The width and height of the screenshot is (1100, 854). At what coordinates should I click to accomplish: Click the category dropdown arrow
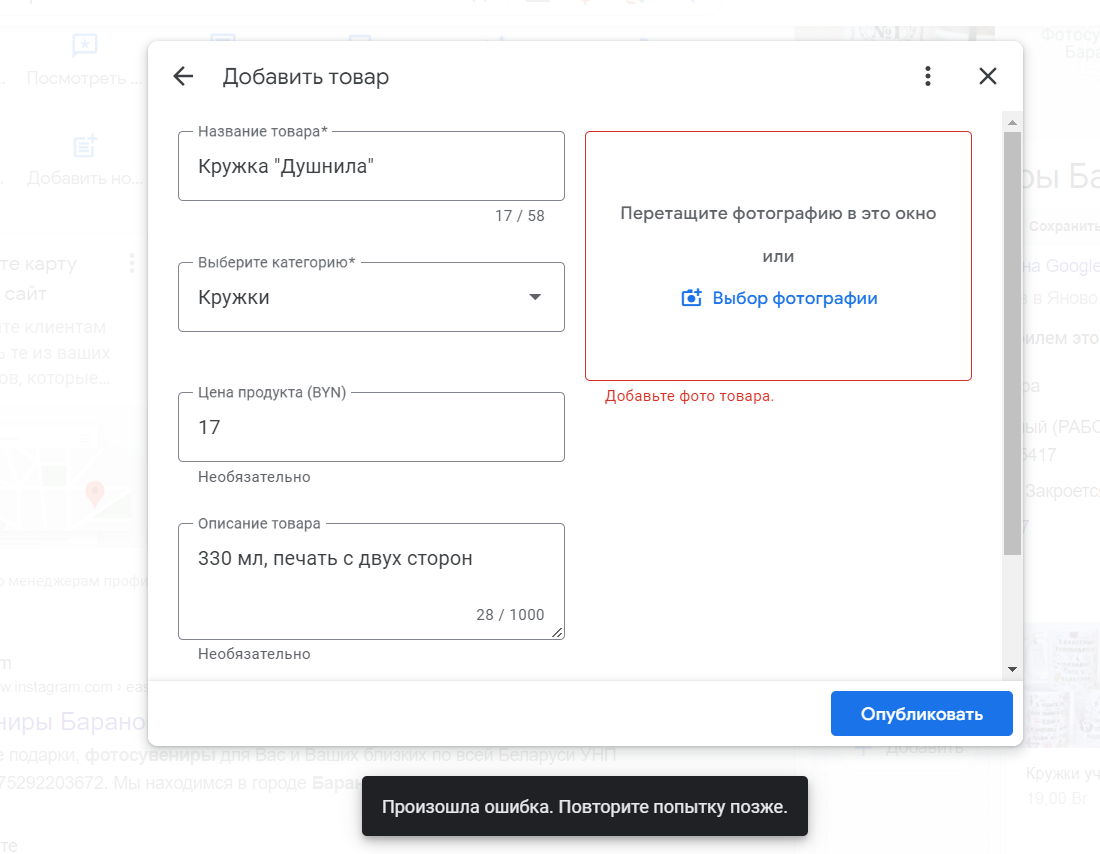click(535, 297)
